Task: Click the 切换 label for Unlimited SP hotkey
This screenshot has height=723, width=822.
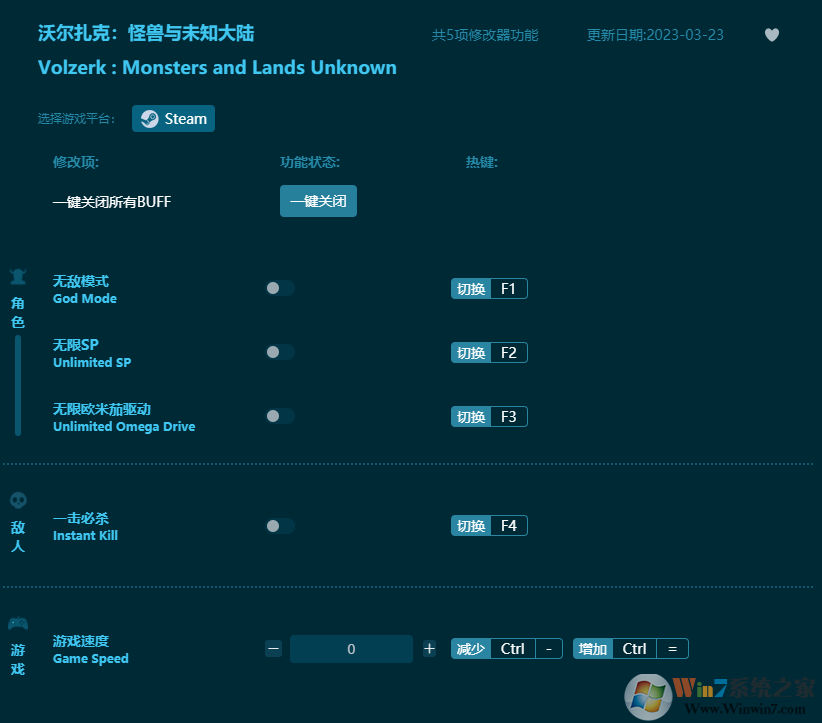Action: (471, 353)
